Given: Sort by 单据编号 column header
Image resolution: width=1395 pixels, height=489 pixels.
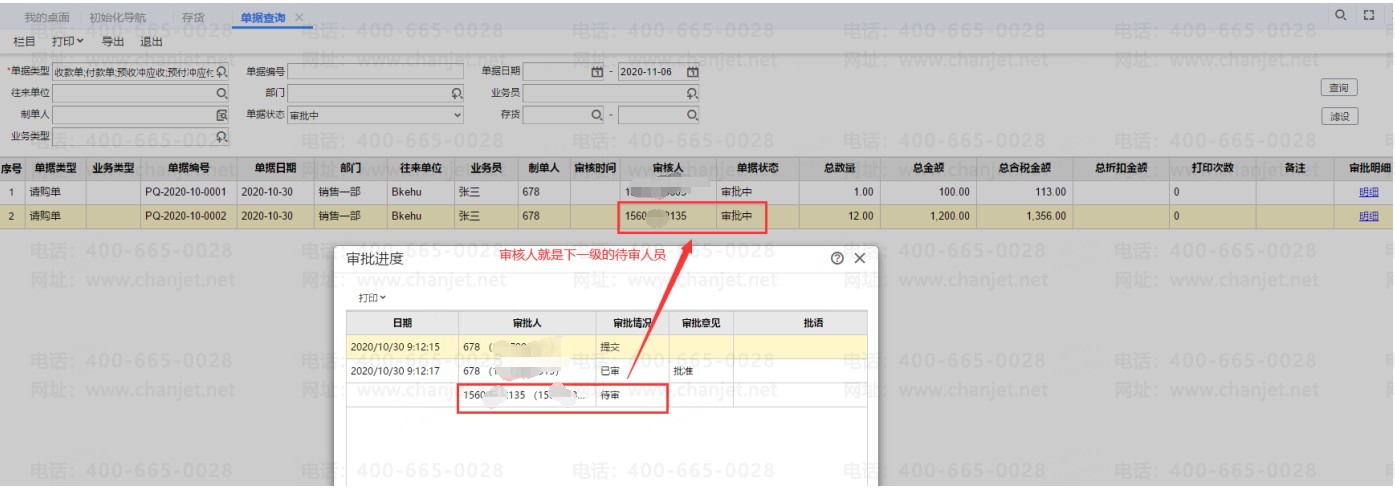Looking at the screenshot, I should click(189, 169).
